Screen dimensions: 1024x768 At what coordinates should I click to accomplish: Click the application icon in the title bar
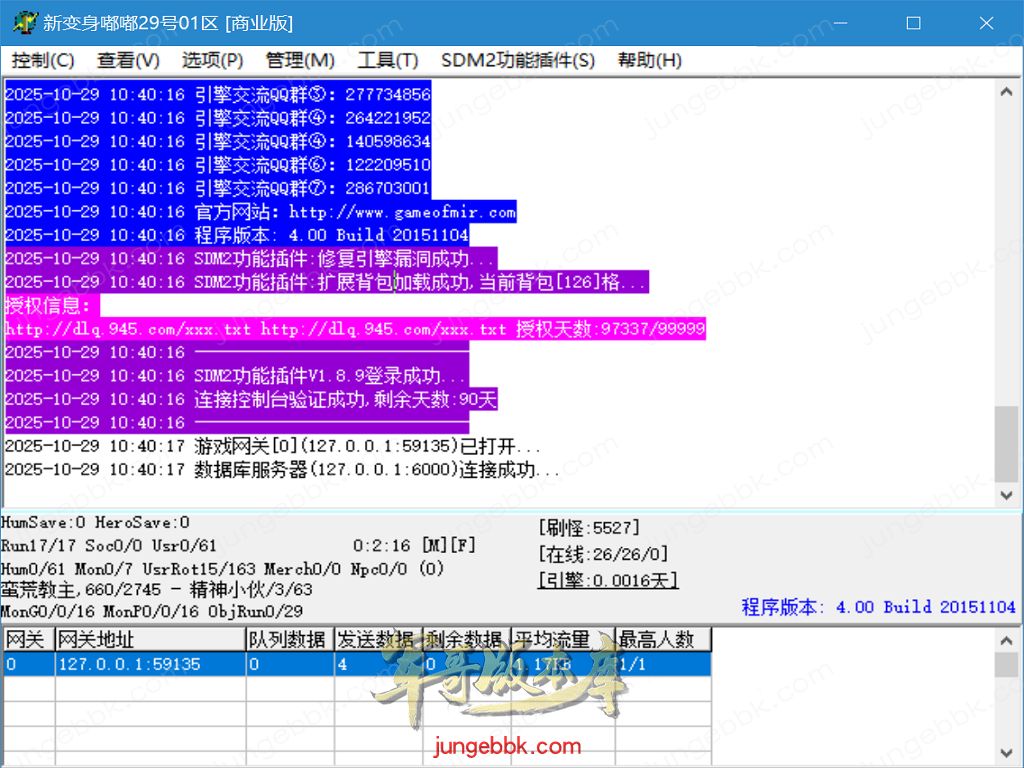point(25,22)
